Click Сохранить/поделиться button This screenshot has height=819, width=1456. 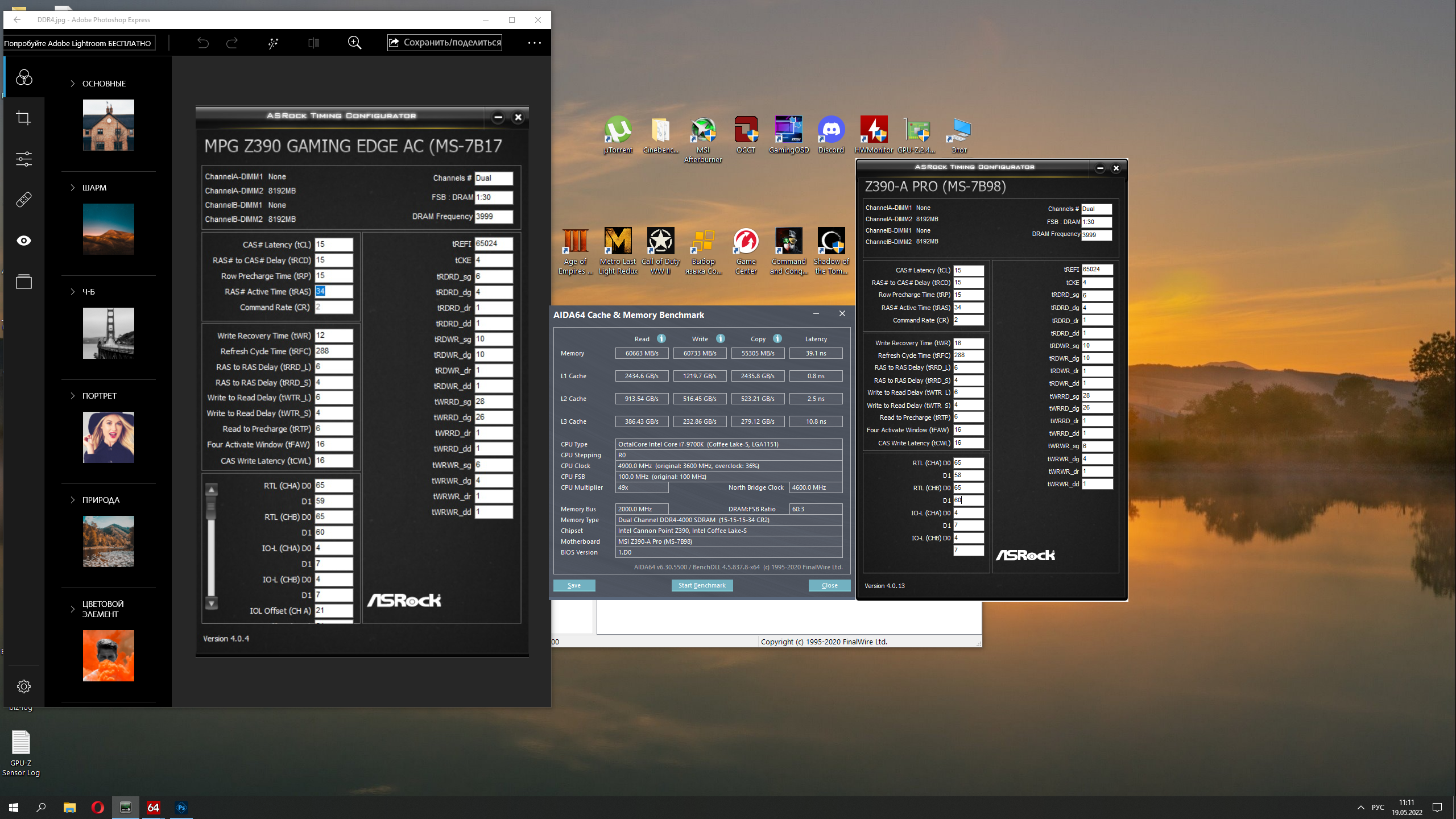[x=445, y=43]
